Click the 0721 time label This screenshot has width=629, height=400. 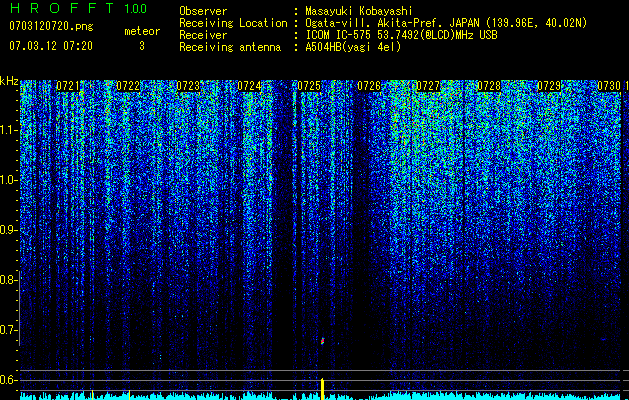pyautogui.click(x=68, y=86)
